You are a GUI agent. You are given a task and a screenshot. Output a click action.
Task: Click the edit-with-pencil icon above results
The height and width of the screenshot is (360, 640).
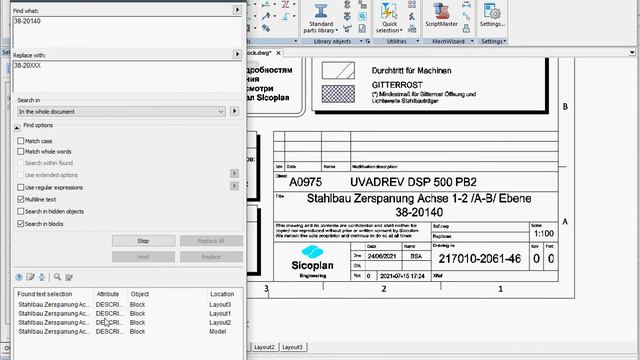30,277
